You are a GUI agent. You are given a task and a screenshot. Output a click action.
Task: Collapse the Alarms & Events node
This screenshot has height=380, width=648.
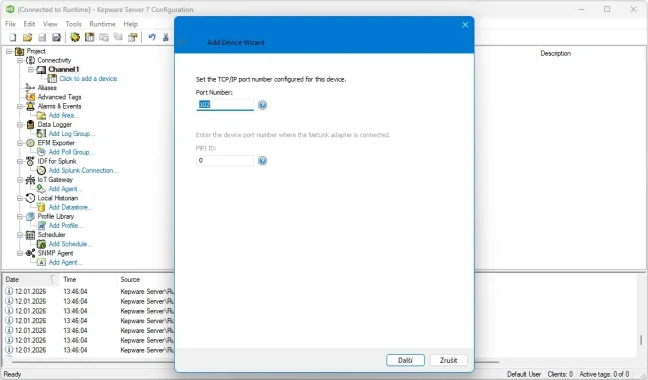[x=19, y=106]
